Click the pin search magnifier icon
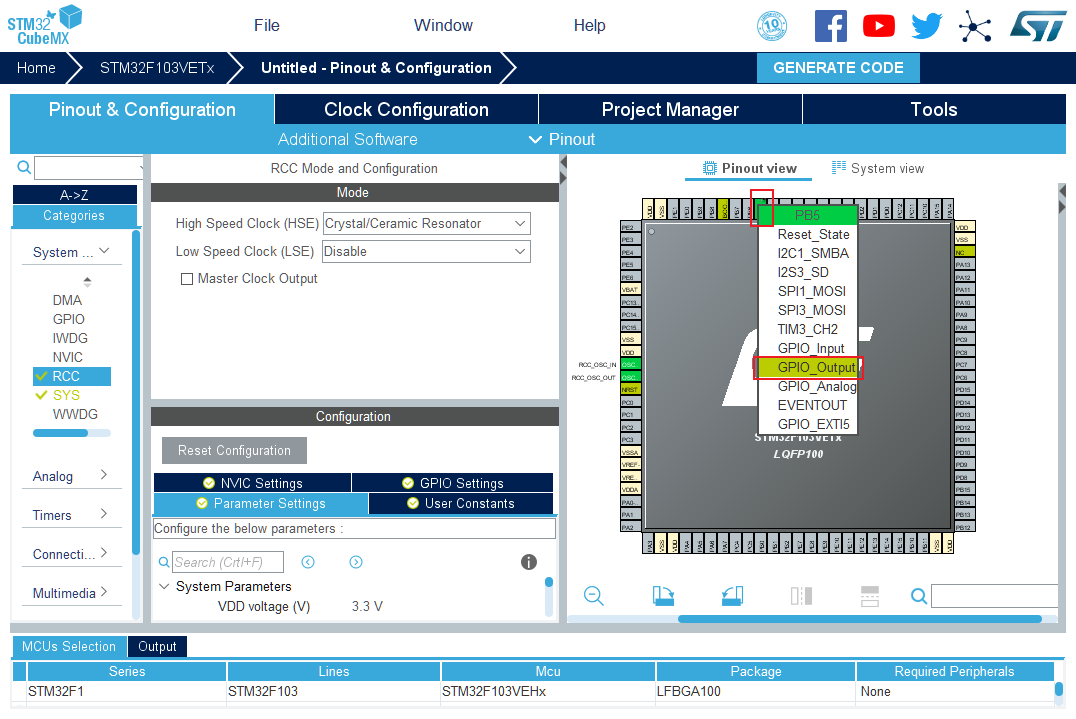The image size is (1076, 719). tap(919, 596)
